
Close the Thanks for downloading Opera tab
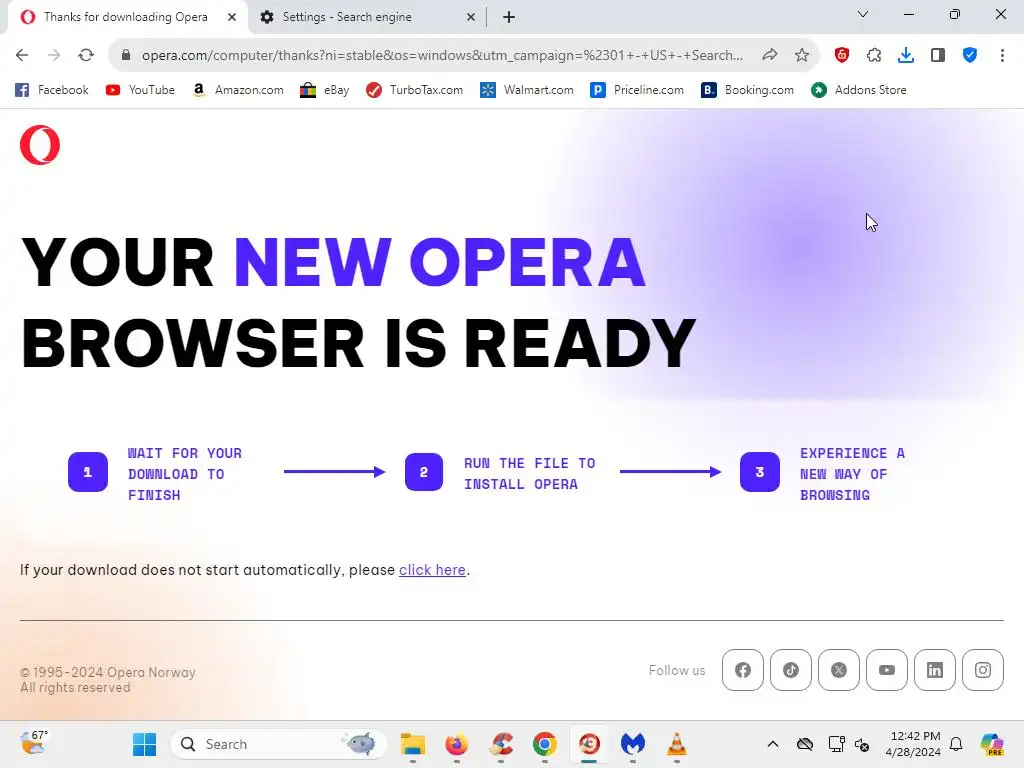[x=232, y=18]
